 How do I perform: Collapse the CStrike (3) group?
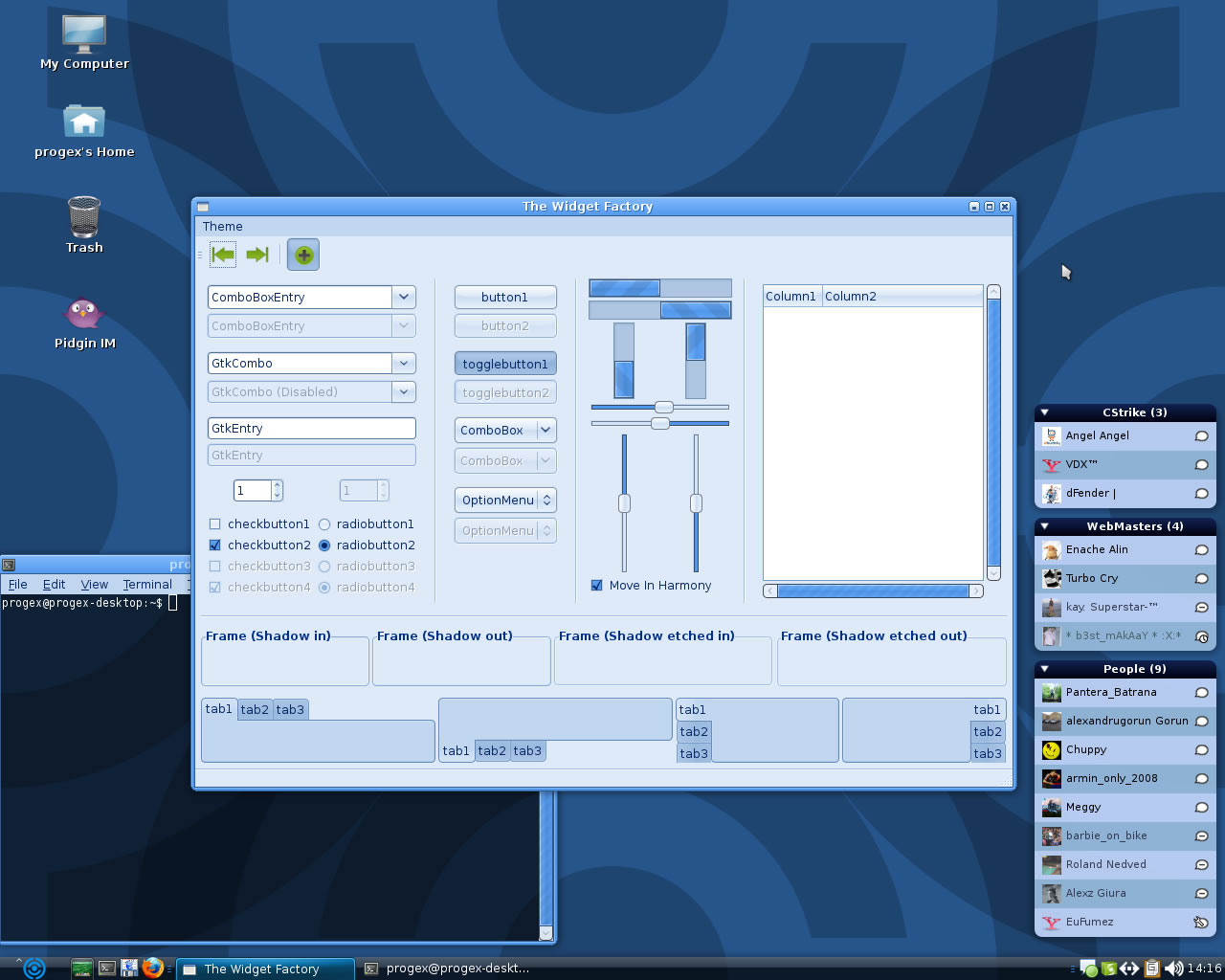[1045, 412]
